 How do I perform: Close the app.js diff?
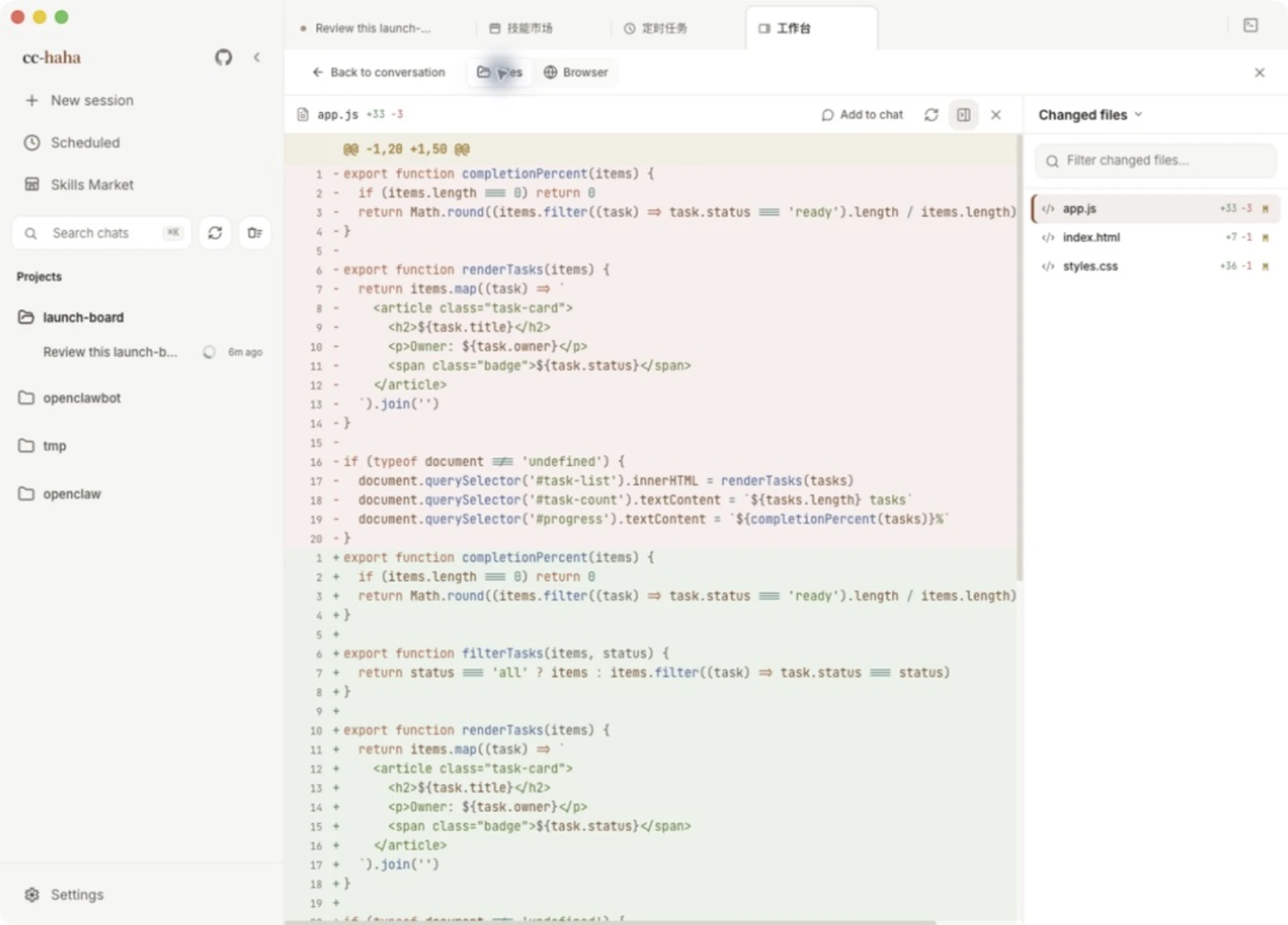[x=996, y=115]
